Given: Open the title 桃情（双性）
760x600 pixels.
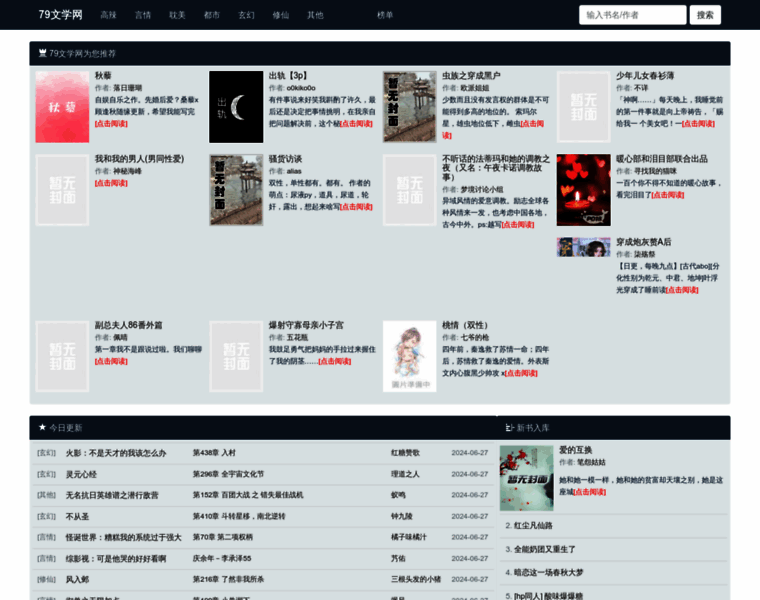Looking at the screenshot, I should pyautogui.click(x=465, y=325).
